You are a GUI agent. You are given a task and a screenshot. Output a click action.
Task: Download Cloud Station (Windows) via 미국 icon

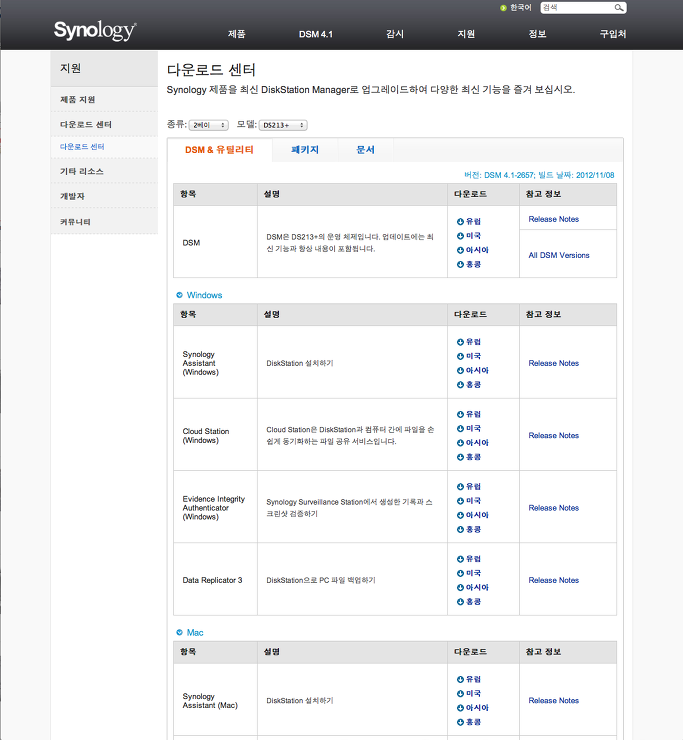(x=460, y=429)
